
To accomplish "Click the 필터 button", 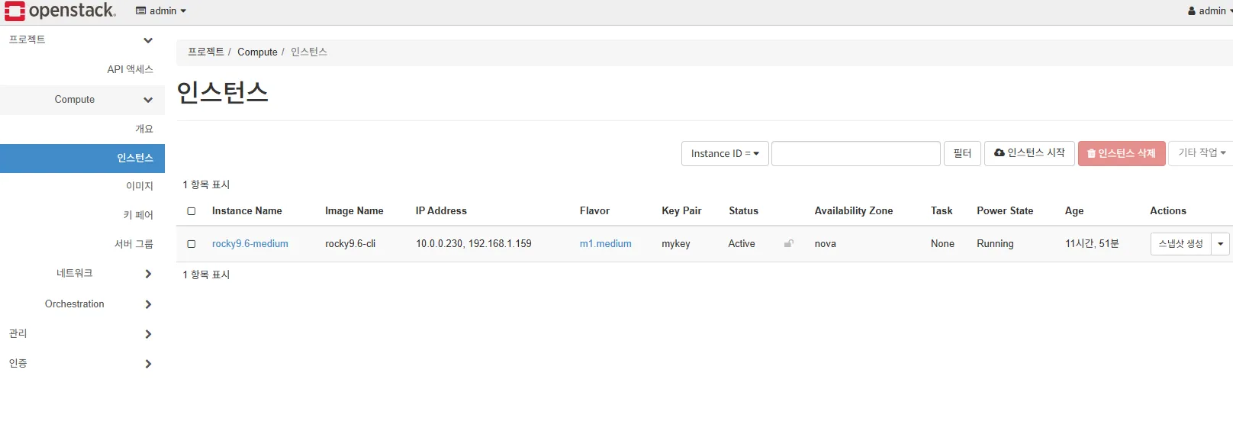I will tap(962, 153).
